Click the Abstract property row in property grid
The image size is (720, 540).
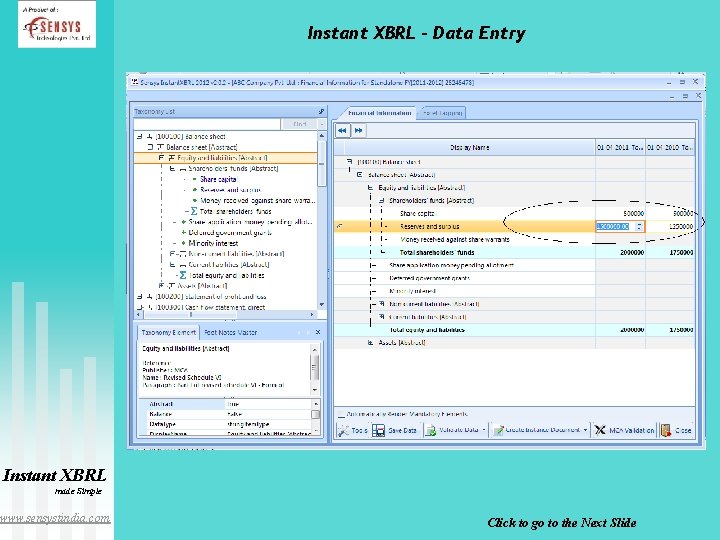[x=225, y=404]
